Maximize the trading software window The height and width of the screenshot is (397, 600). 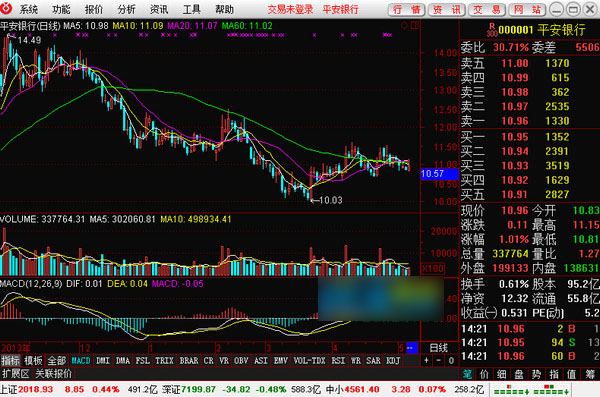coord(573,9)
